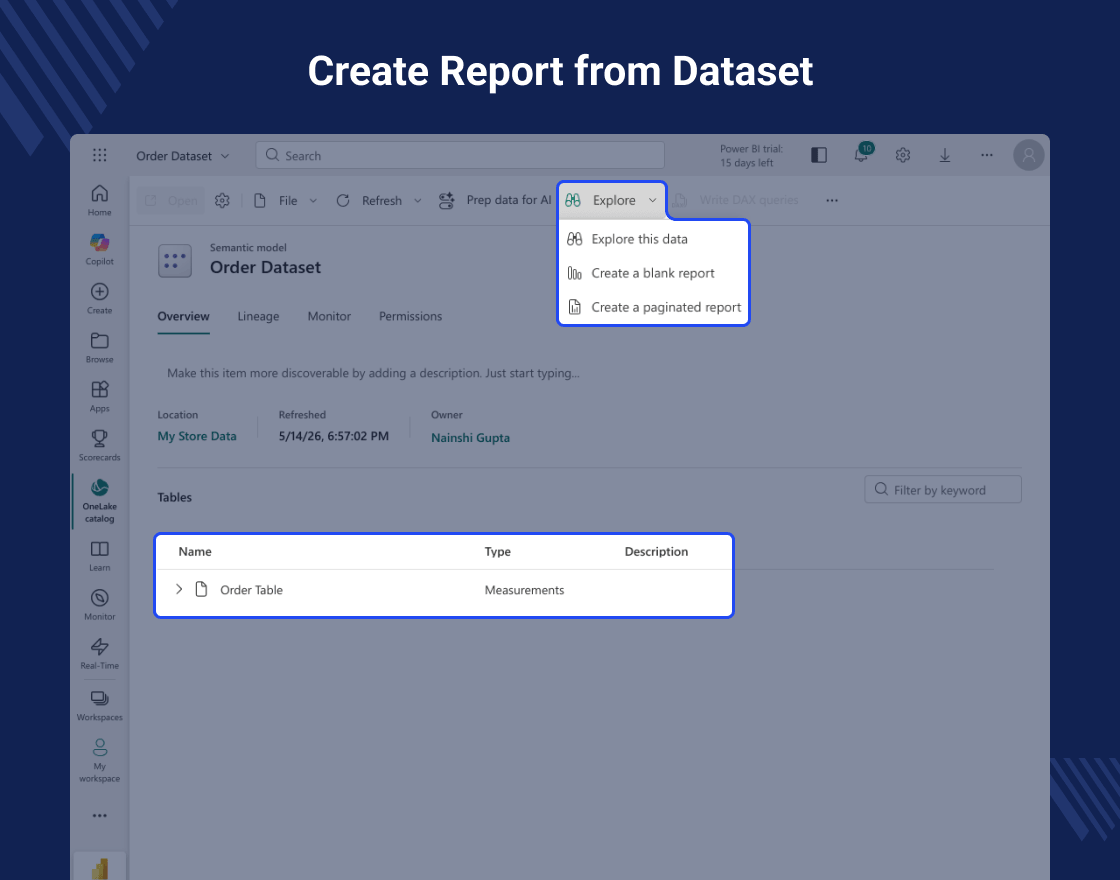Switch to the Monitor tab

(x=329, y=316)
